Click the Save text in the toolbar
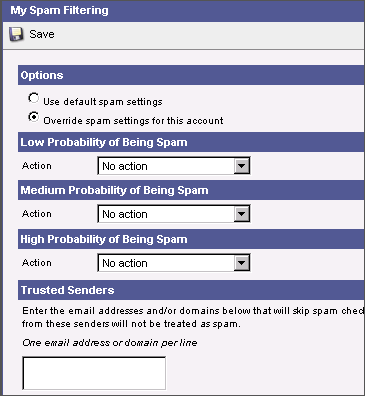This screenshot has width=365, height=396. pos(42,34)
